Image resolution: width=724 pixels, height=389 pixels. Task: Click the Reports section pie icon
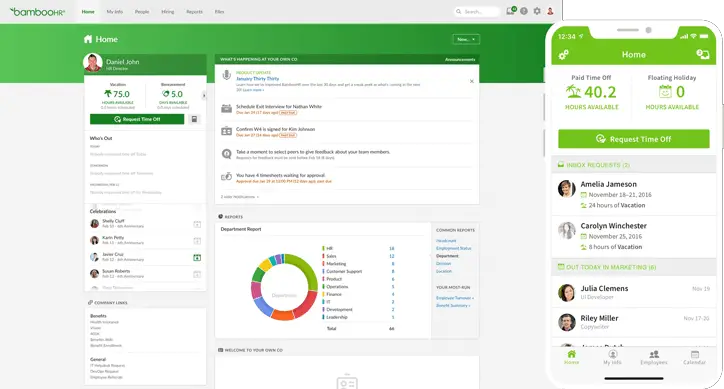[x=221, y=216]
